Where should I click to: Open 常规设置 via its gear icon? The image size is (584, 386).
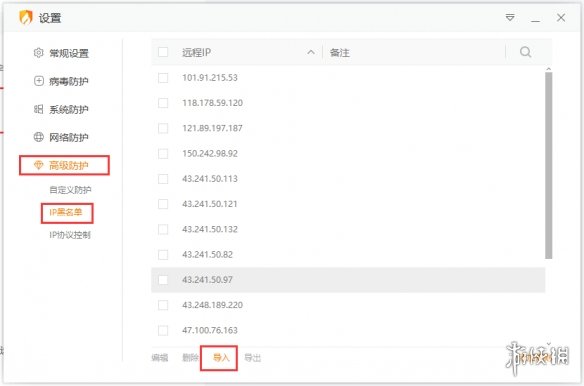click(x=38, y=53)
